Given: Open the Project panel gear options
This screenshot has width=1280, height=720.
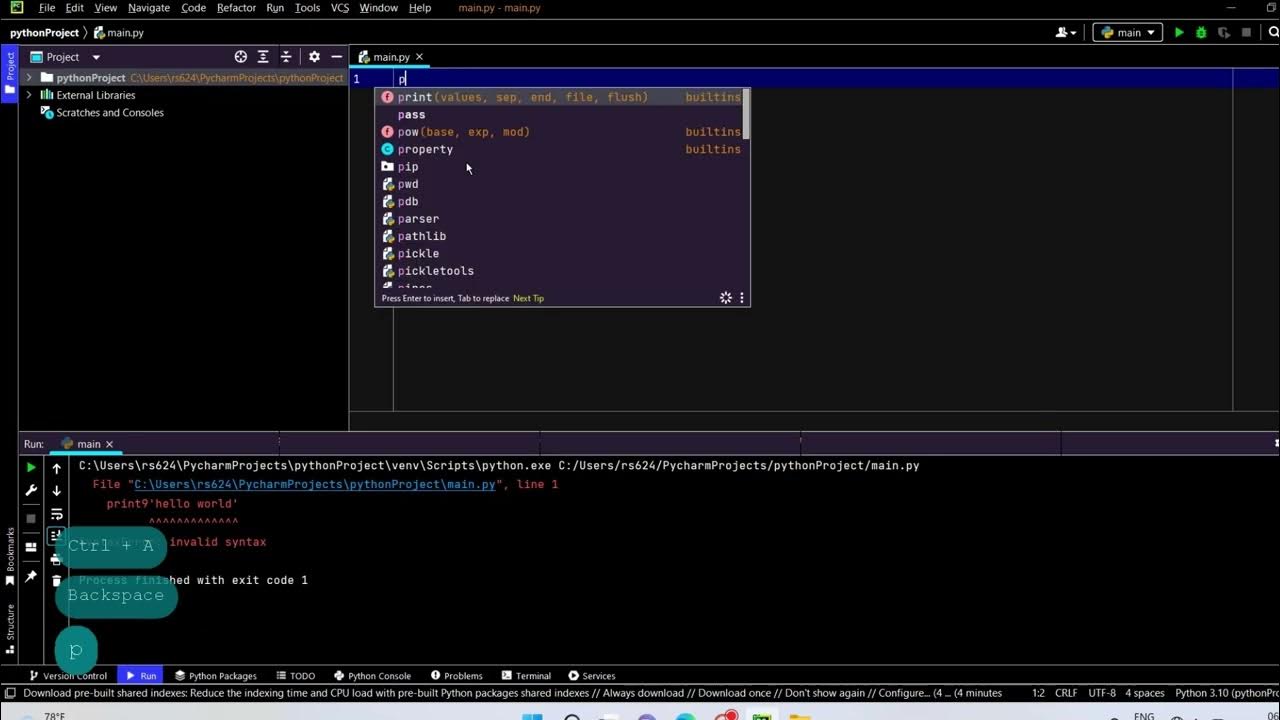Looking at the screenshot, I should coord(314,57).
